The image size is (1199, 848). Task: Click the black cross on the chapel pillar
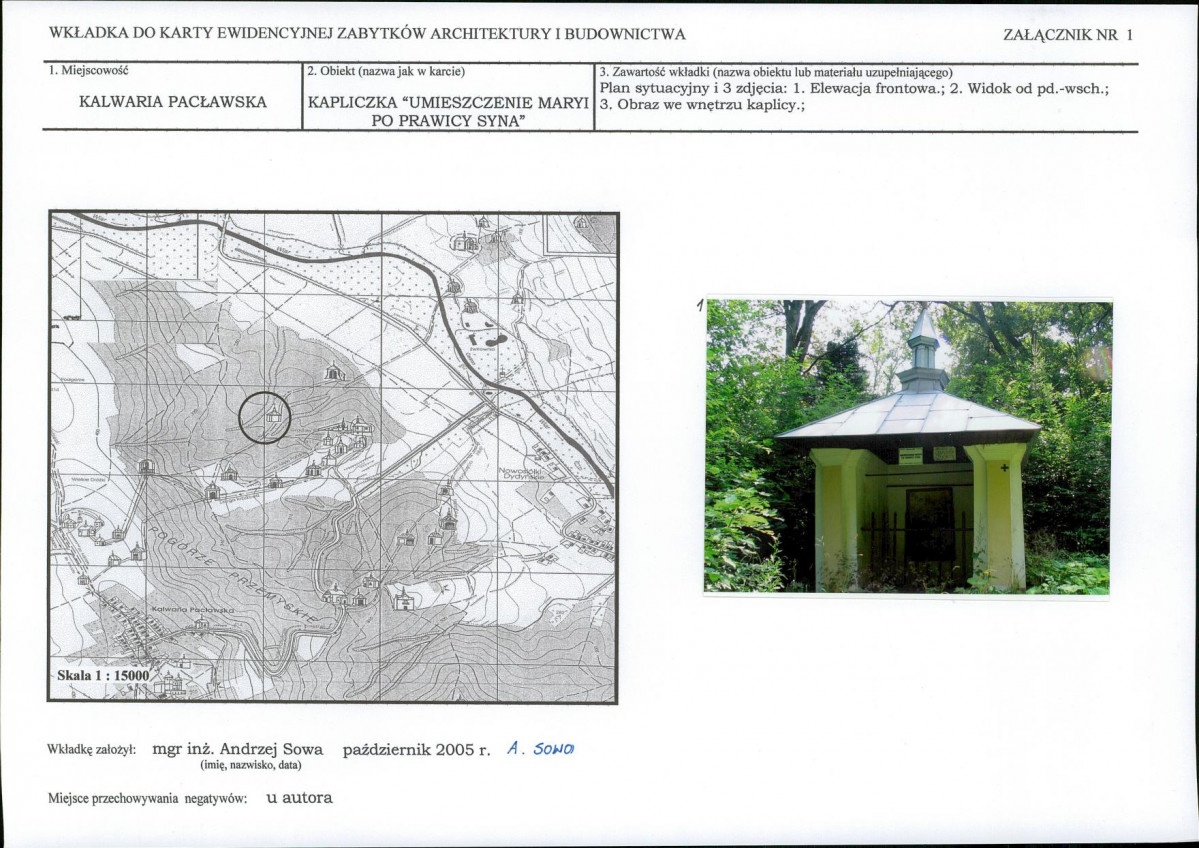1004,467
